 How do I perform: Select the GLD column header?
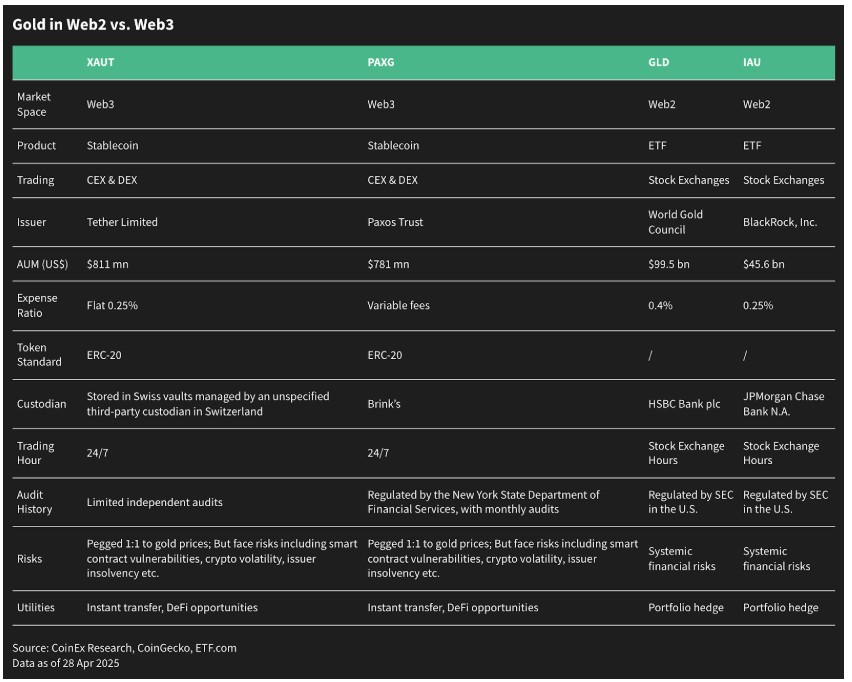659,62
